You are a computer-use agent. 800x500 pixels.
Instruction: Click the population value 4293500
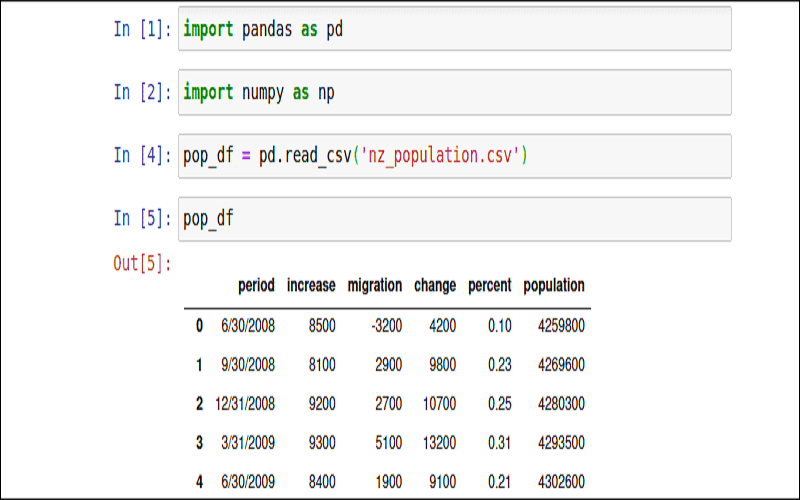(x=561, y=442)
